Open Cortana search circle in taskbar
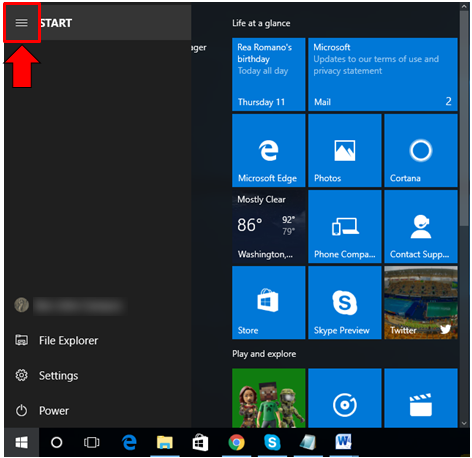 (56, 442)
